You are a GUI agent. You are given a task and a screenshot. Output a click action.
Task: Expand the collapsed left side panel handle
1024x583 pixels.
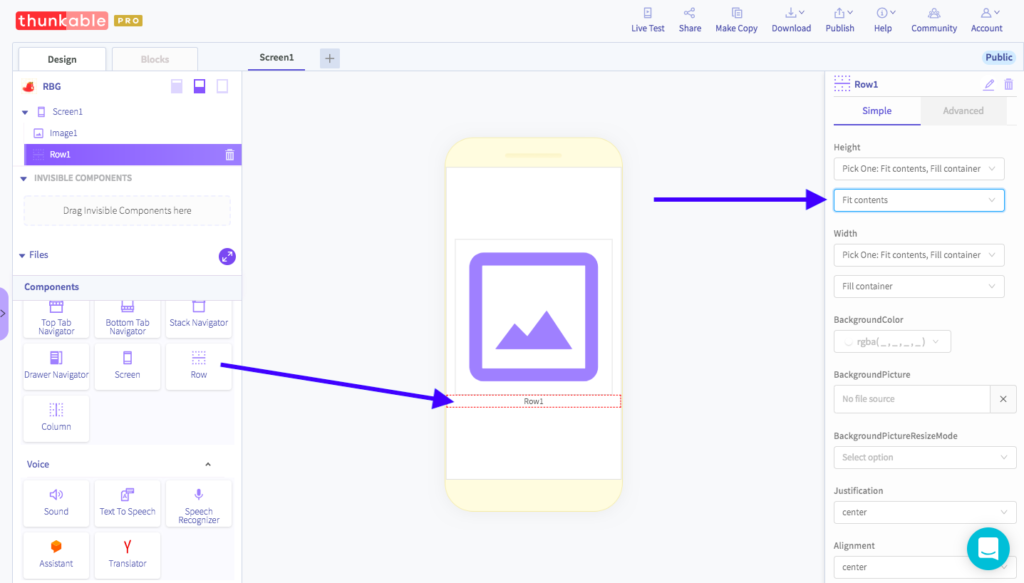pyautogui.click(x=3, y=313)
